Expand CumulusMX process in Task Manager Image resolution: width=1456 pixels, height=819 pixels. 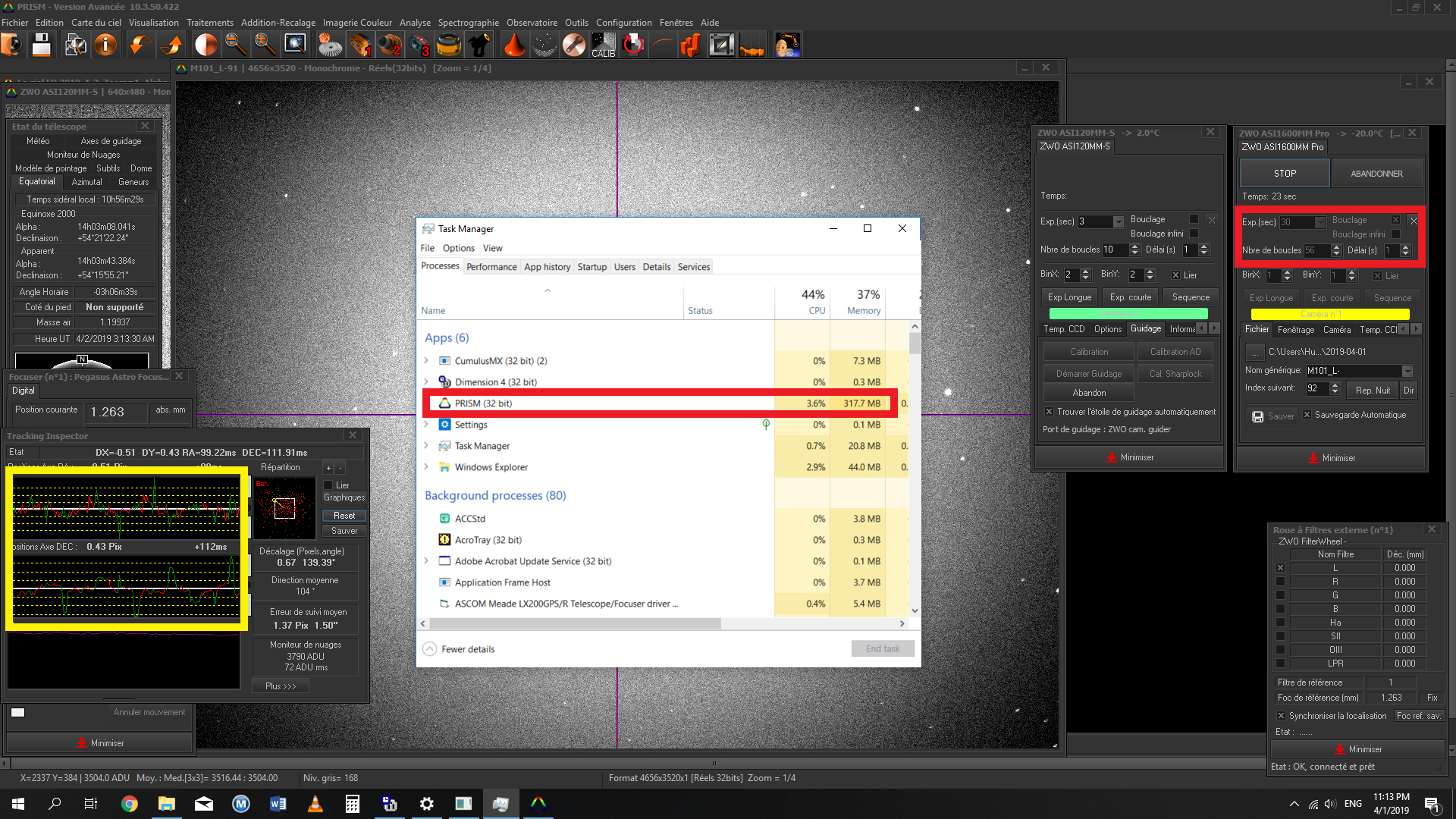pyautogui.click(x=426, y=361)
